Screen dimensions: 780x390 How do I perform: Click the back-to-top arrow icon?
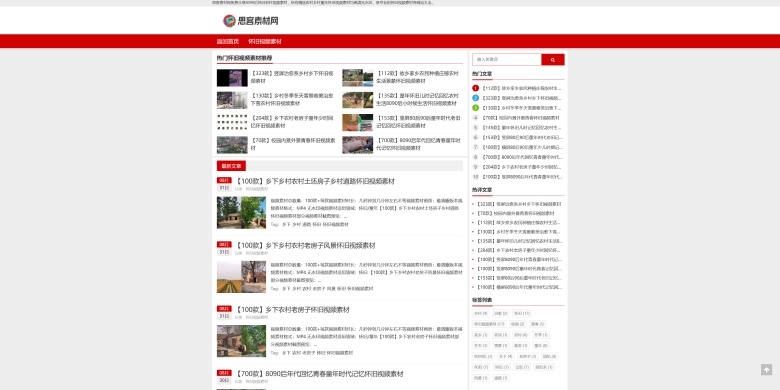(766, 370)
